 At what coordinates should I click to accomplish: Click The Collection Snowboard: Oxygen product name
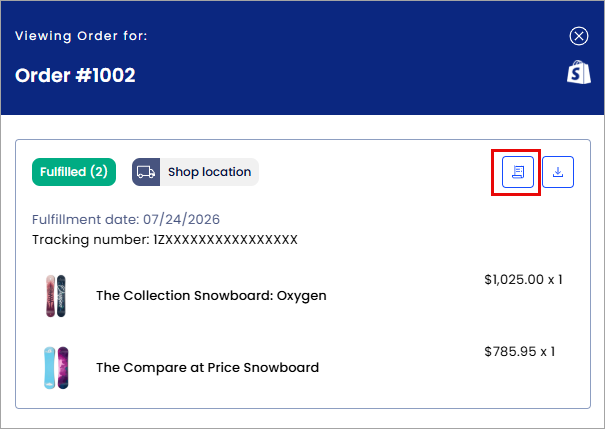point(211,296)
